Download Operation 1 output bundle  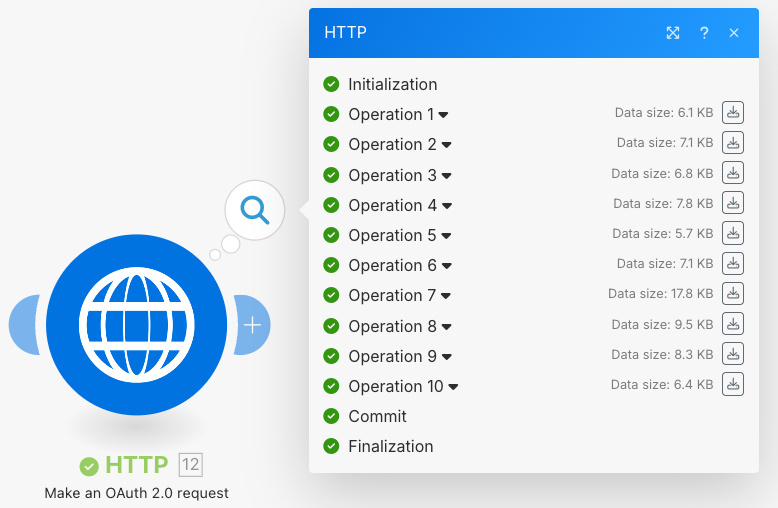[733, 113]
